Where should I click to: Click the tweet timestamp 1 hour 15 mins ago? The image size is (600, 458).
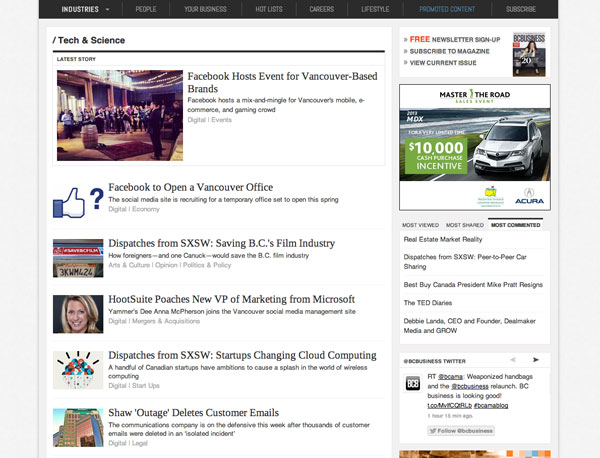click(450, 416)
